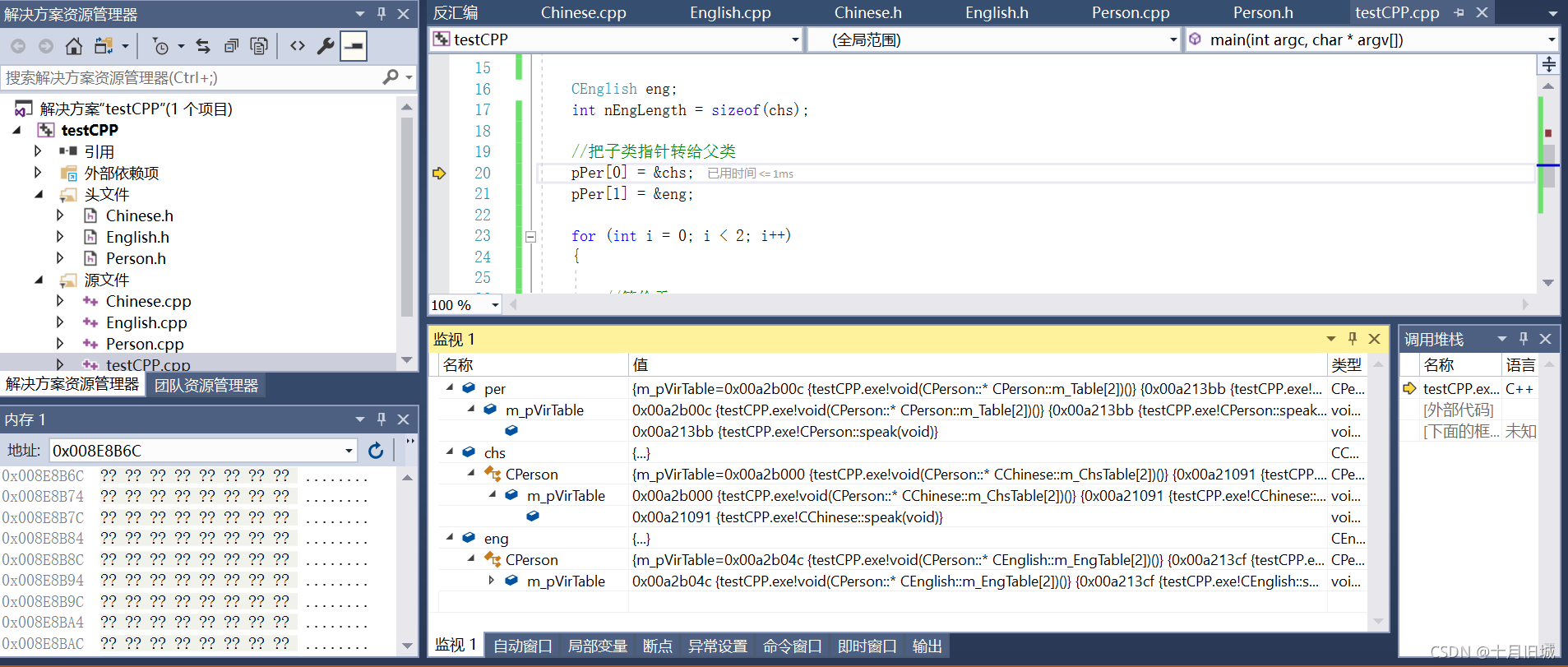Collapse the chs variable in watch window
The width and height of the screenshot is (1568, 667).
point(449,452)
